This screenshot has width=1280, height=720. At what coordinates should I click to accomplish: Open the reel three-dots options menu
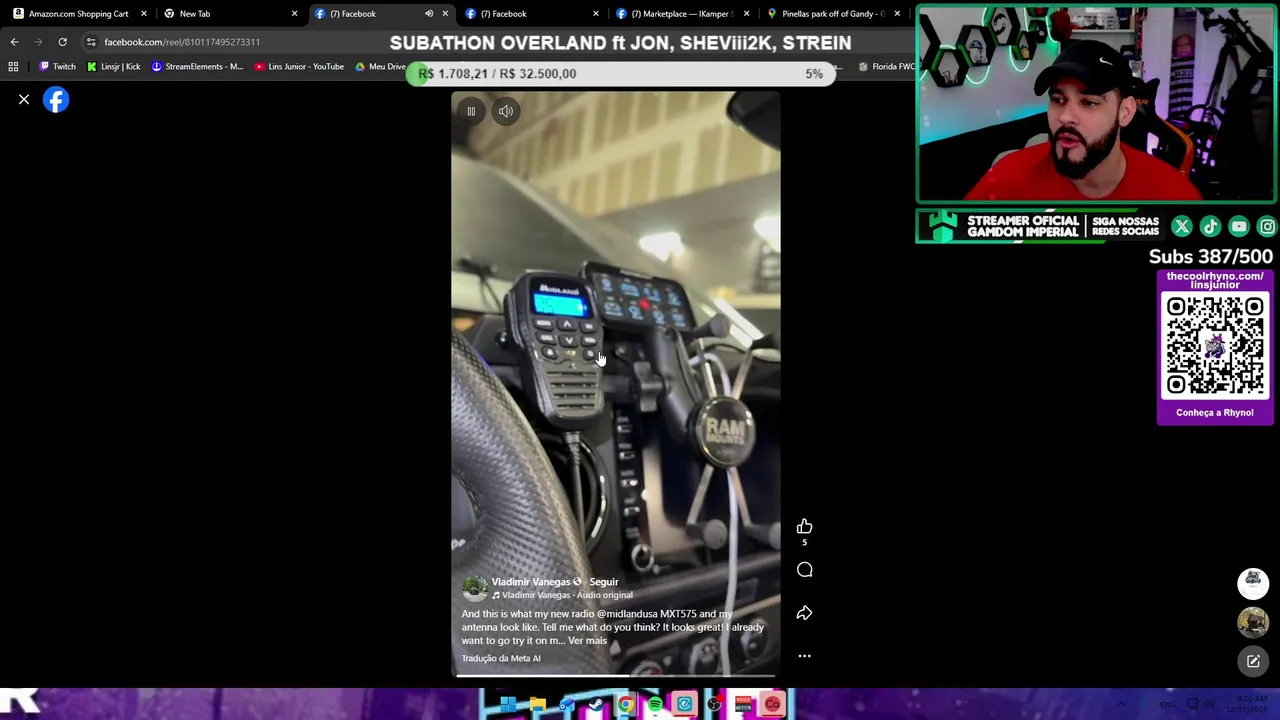[804, 656]
